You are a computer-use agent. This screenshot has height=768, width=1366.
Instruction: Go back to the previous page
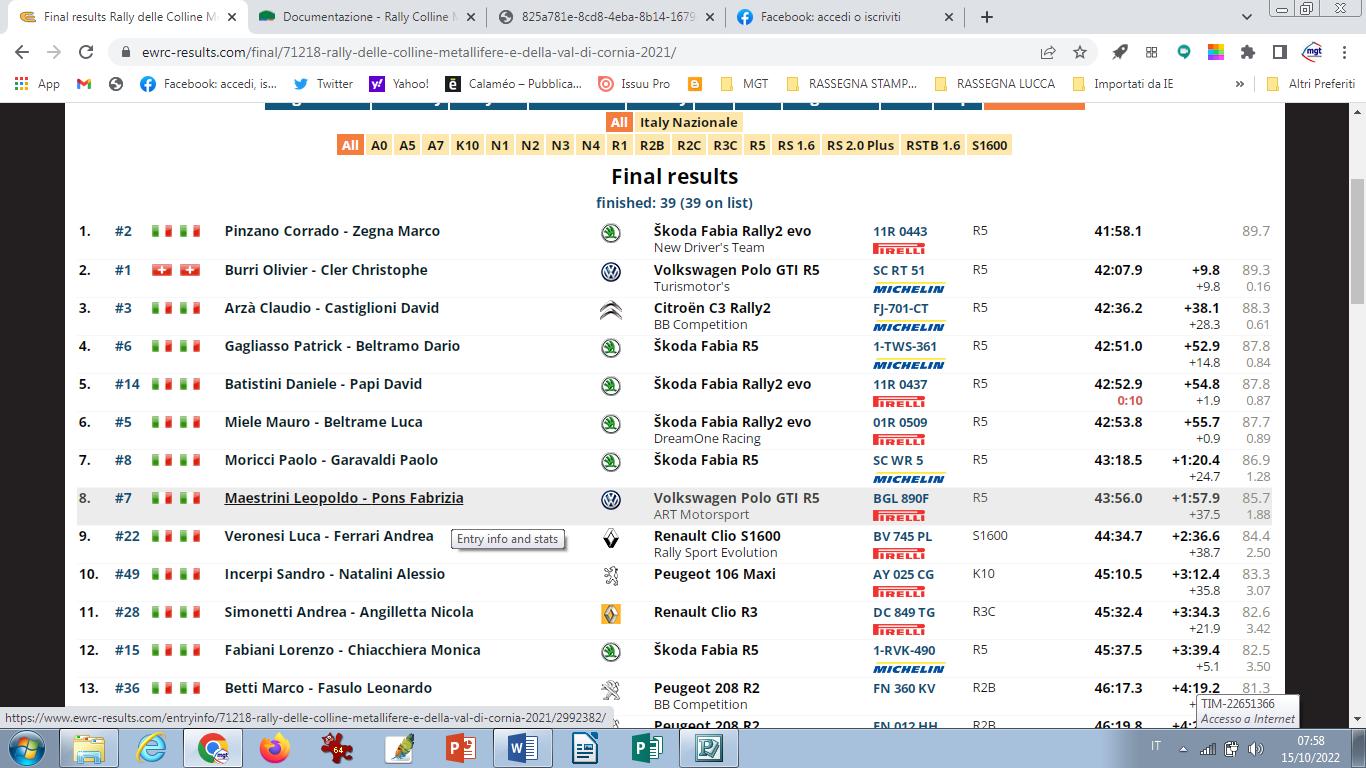pyautogui.click(x=22, y=52)
